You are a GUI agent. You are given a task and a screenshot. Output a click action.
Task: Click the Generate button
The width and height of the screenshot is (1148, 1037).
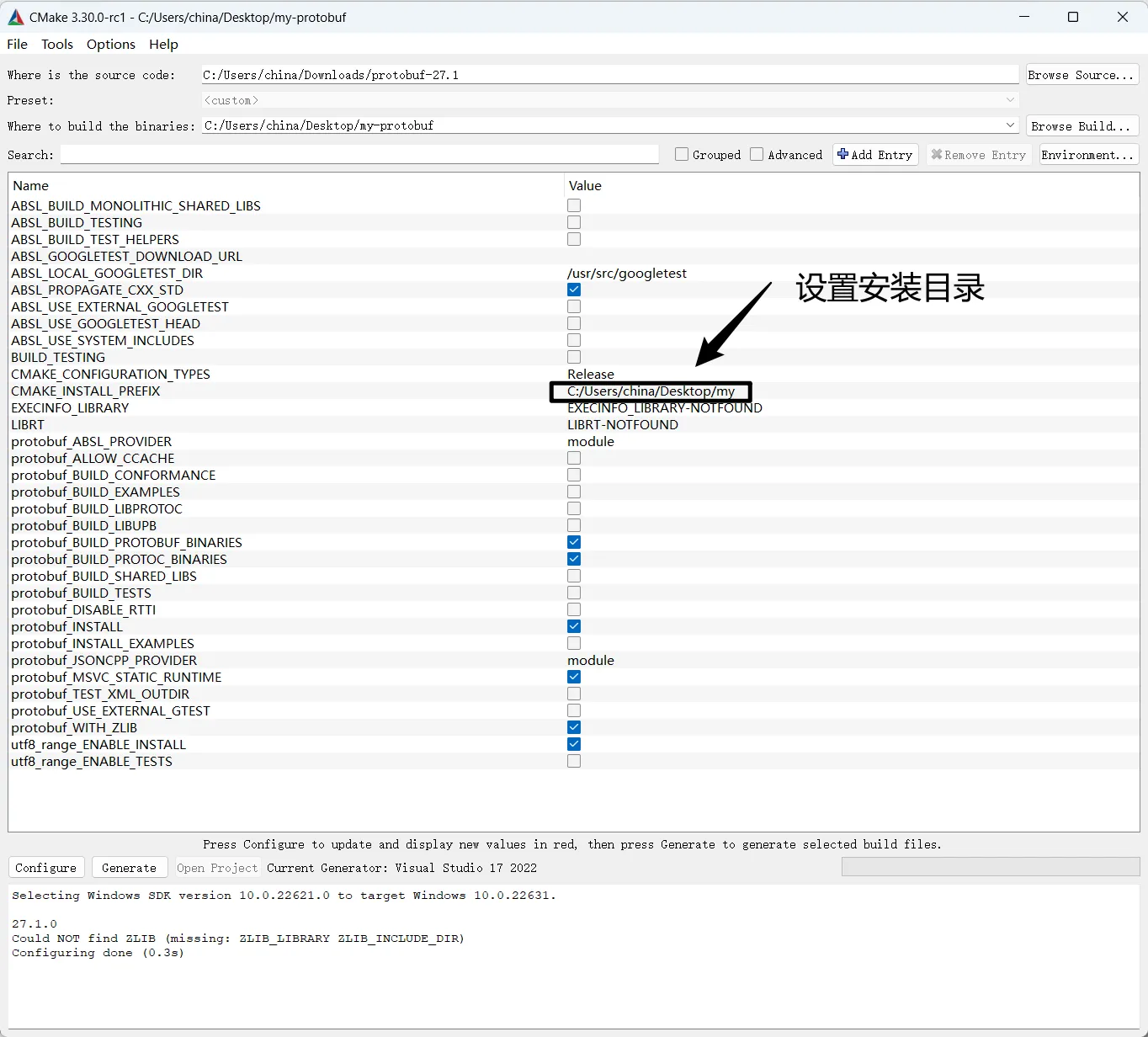click(x=129, y=868)
